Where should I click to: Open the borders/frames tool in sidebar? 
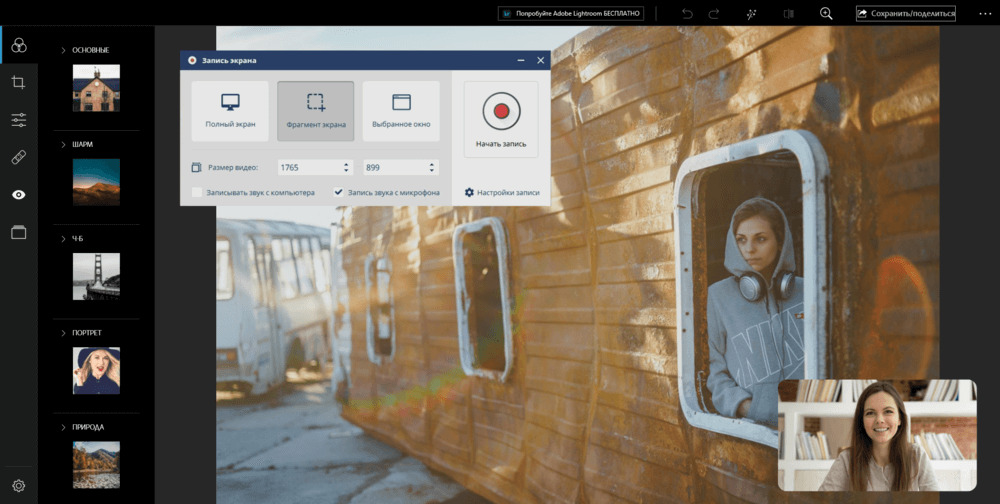[x=18, y=232]
